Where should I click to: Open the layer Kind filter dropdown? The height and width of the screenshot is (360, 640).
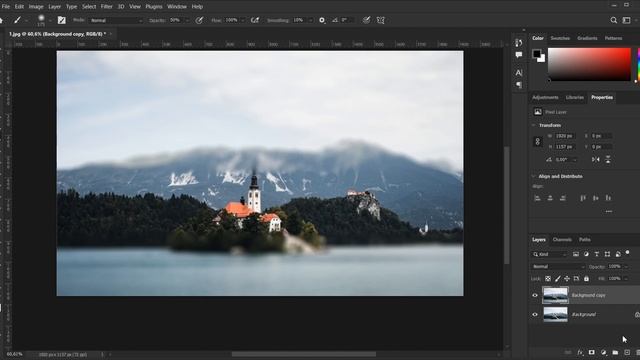[x=549, y=254]
